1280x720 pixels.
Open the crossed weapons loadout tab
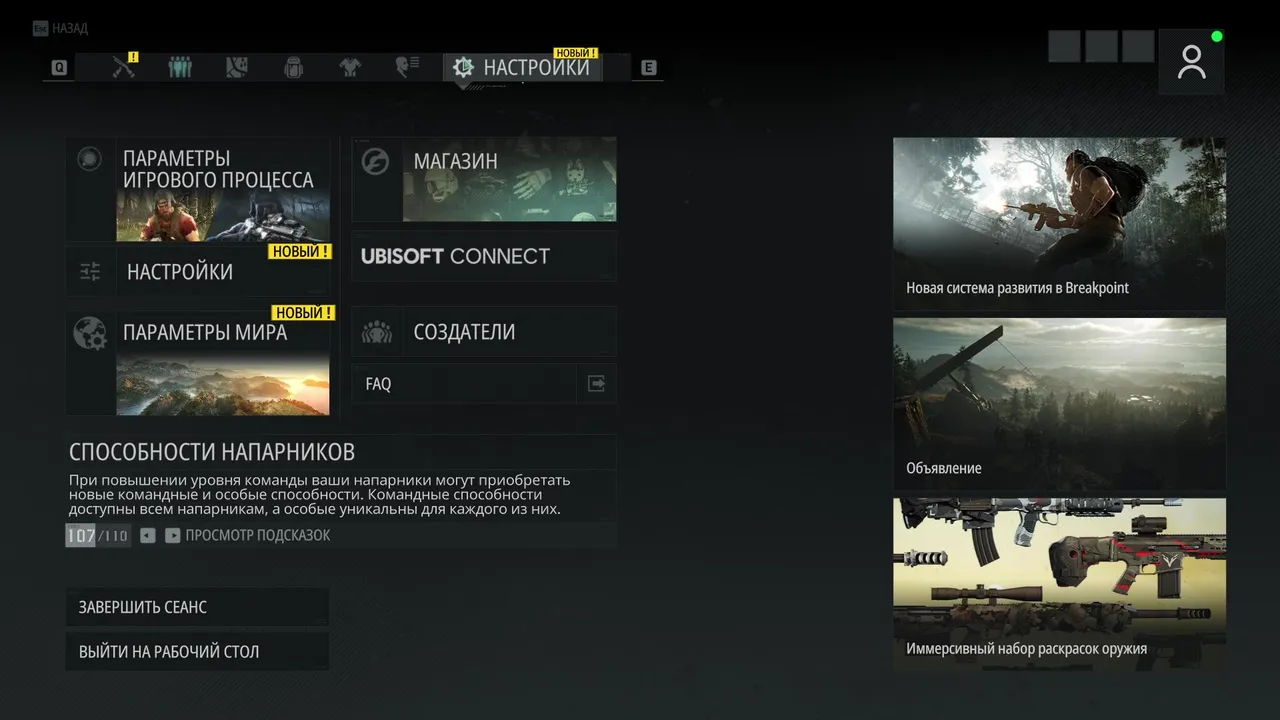pos(124,67)
